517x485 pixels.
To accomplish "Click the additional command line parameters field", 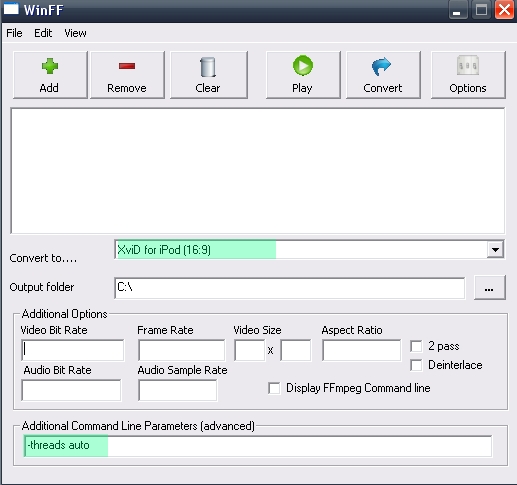I will coord(258,446).
